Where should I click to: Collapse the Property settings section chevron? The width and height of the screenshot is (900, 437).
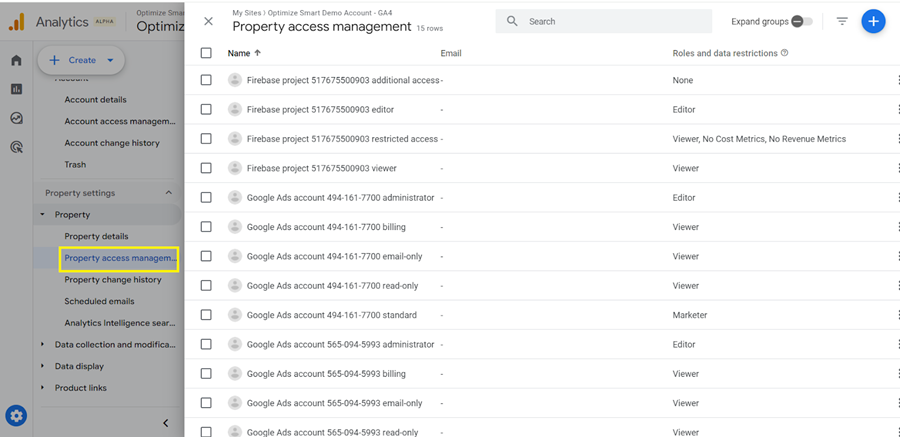point(168,193)
